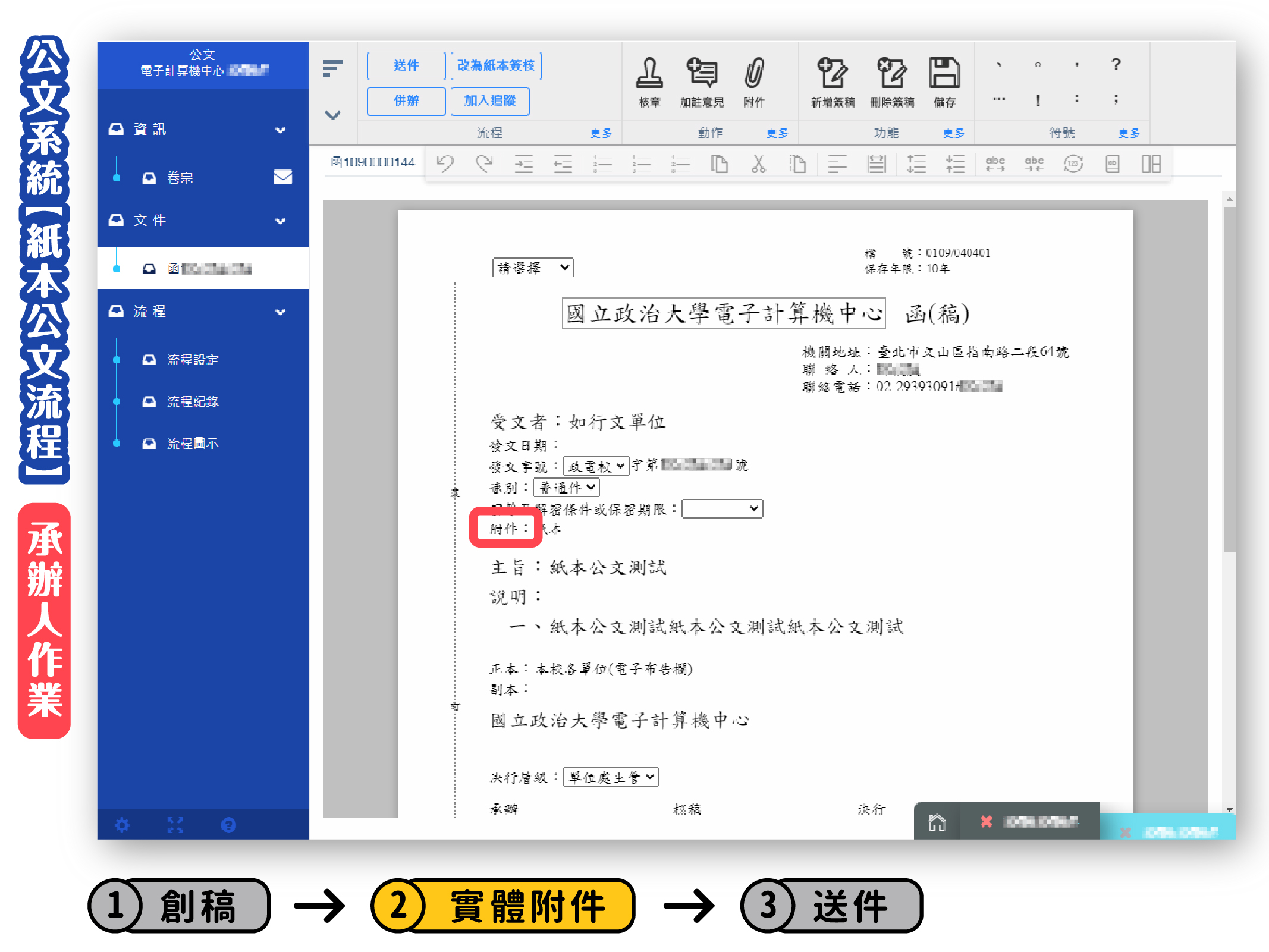Click the fullscreen expand icon in sidebar footer

click(175, 825)
